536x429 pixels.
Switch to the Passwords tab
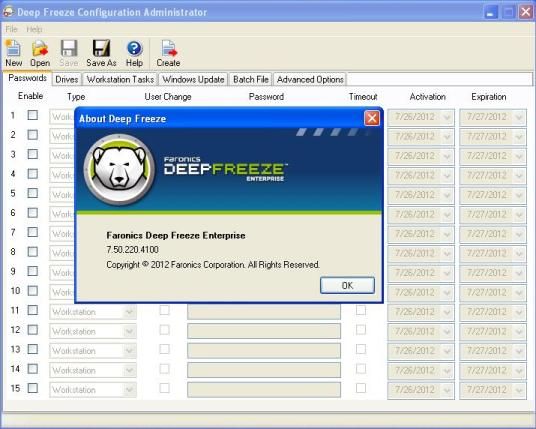pos(27,78)
